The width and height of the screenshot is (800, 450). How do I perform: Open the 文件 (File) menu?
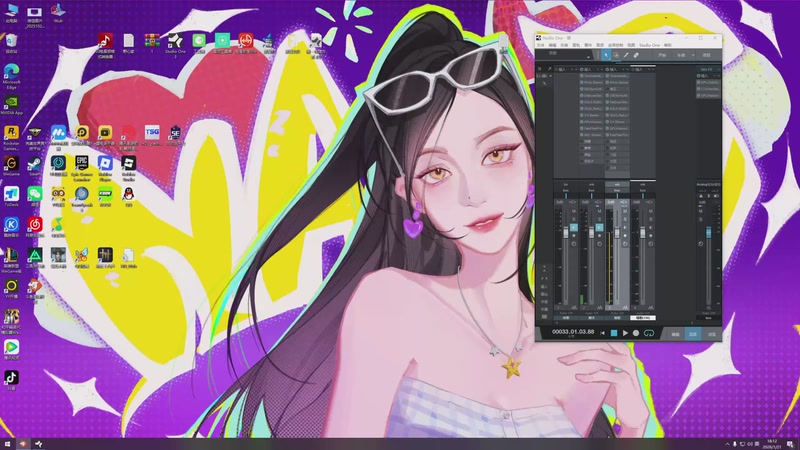click(541, 45)
